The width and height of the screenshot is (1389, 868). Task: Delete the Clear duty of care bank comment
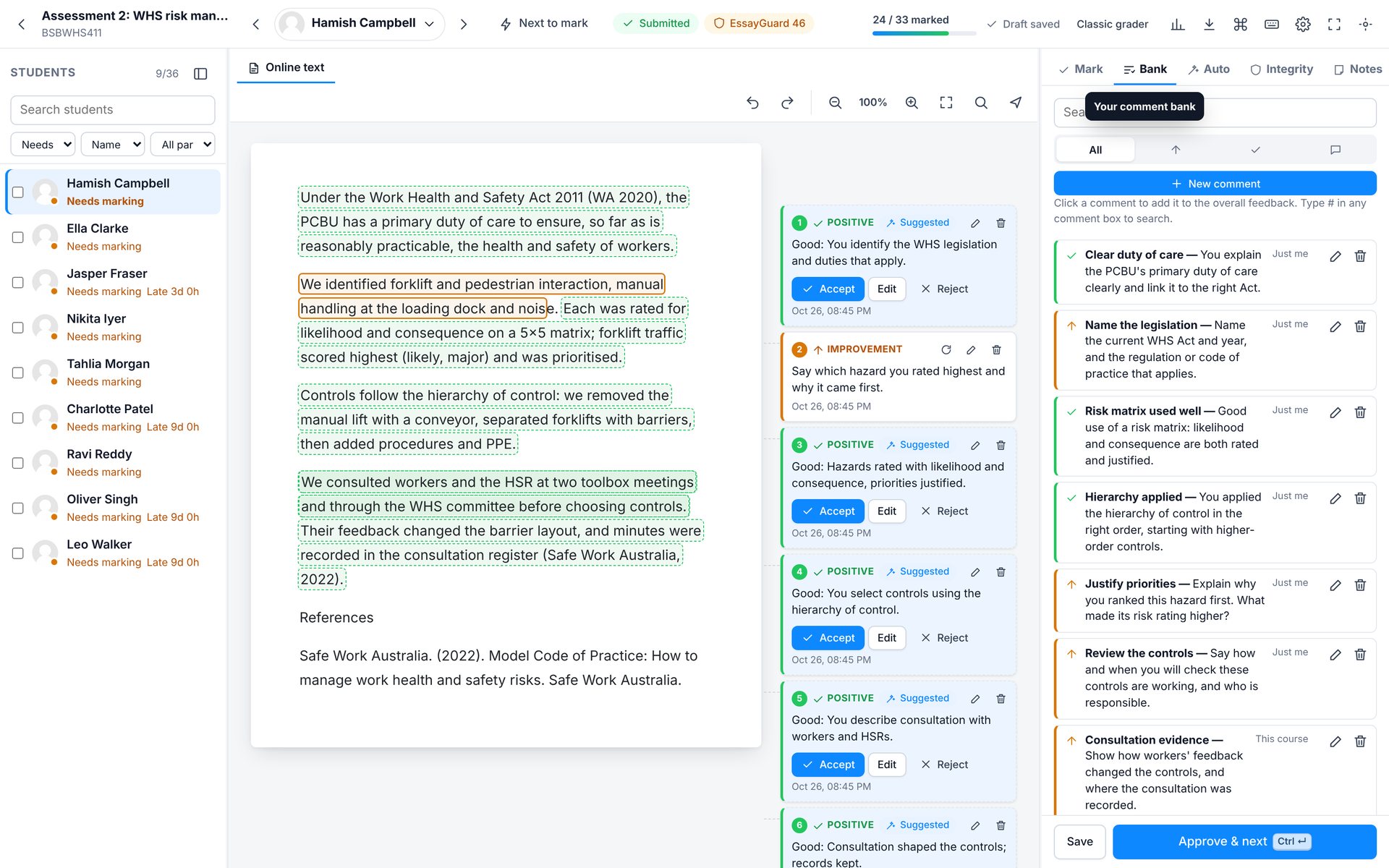[1360, 256]
